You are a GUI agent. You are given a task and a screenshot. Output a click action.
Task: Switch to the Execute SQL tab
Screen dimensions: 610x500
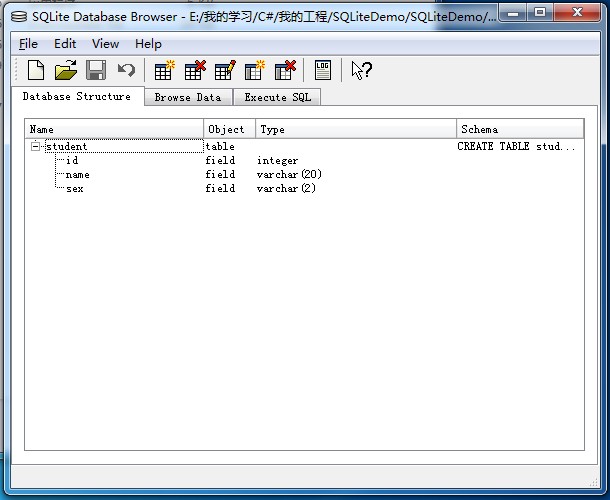(x=277, y=97)
